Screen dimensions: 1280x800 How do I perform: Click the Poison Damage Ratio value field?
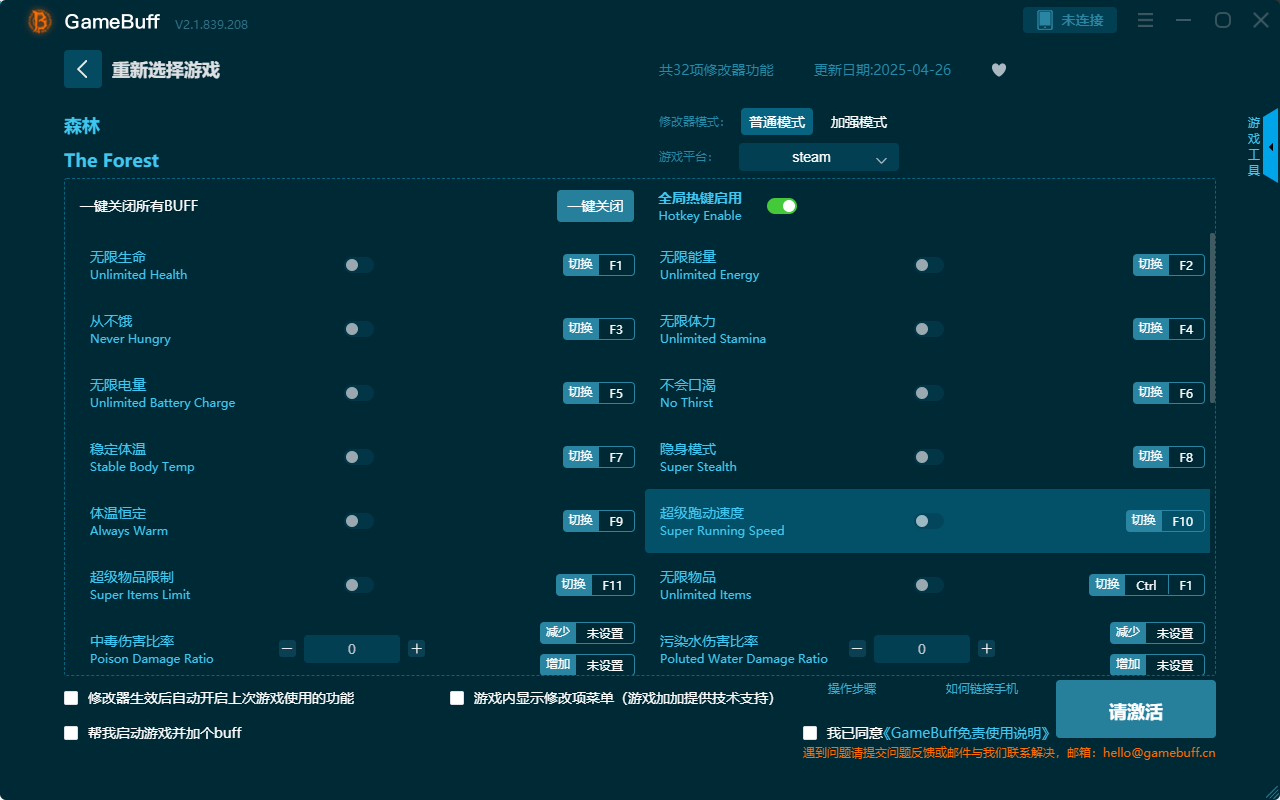[352, 648]
